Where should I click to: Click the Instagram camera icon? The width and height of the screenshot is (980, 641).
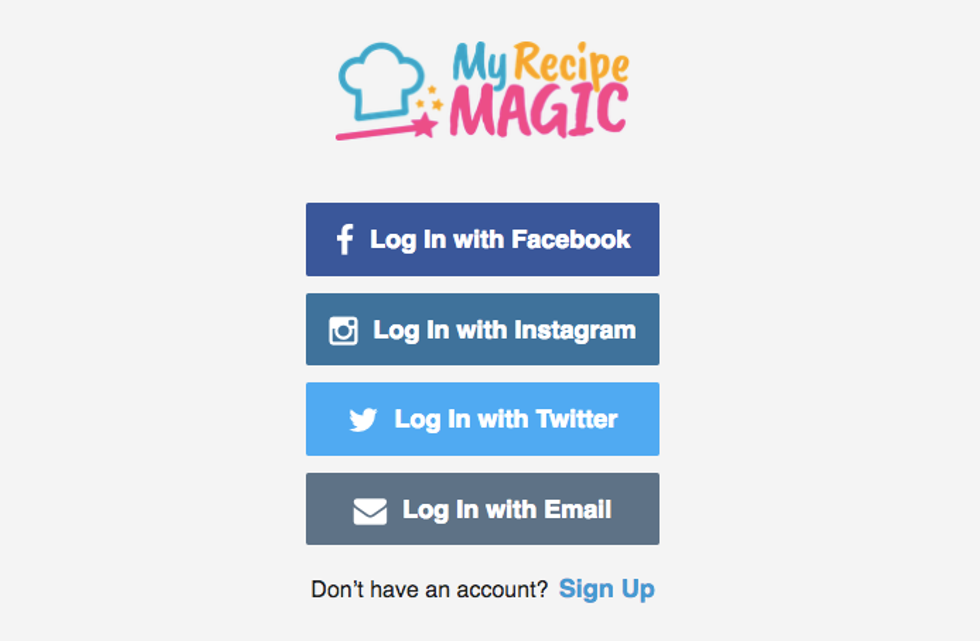(x=343, y=330)
